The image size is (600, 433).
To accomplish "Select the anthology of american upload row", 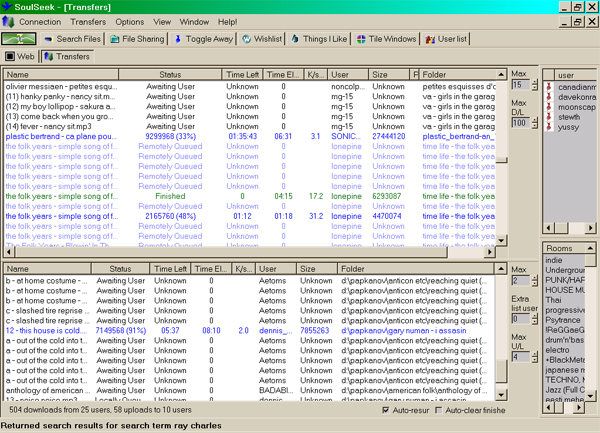I will pyautogui.click(x=250, y=390).
